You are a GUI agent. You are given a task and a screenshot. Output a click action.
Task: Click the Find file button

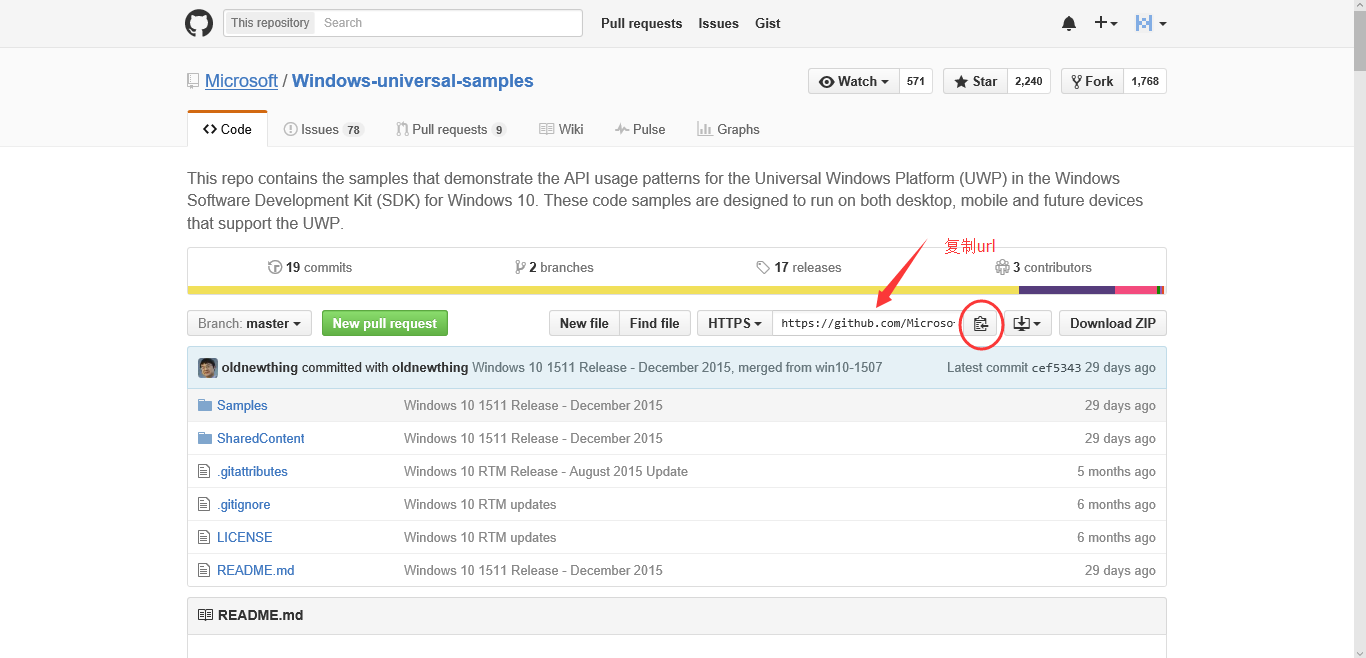coord(655,323)
